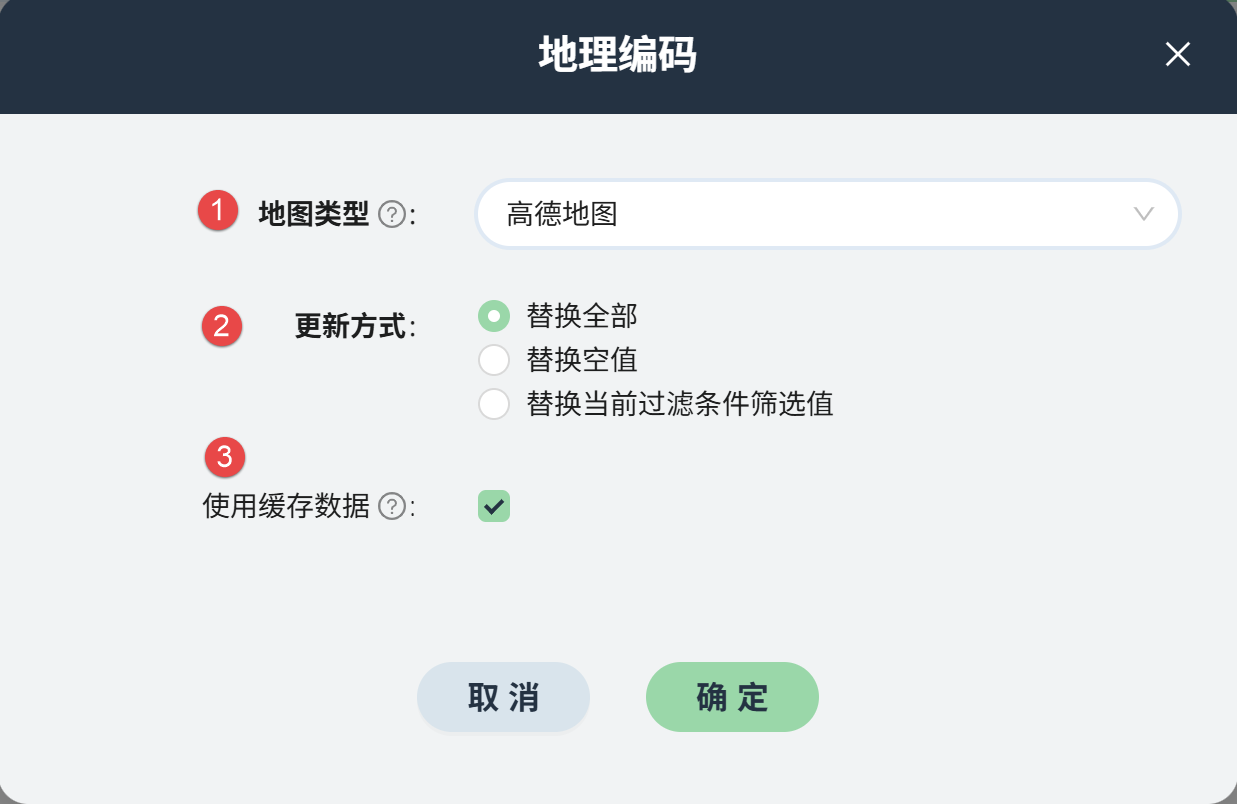Click the 替换空值 option label text
This screenshot has height=804, width=1237.
(582, 360)
